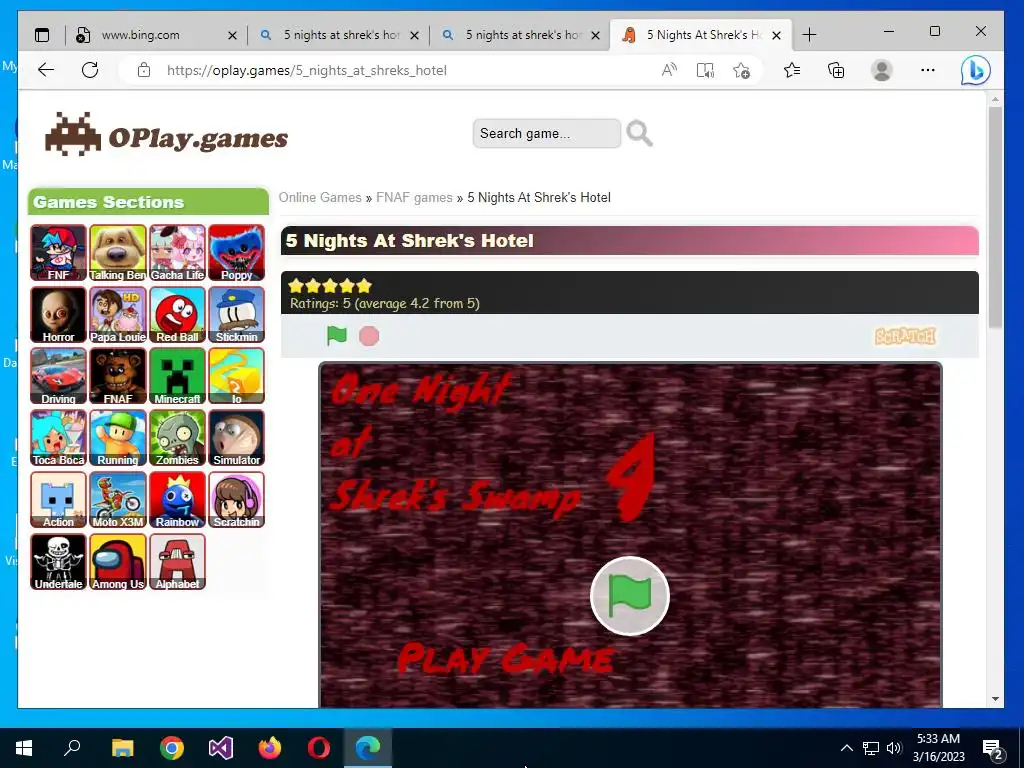The image size is (1024, 768).
Task: View site information lock icon
Action: point(144,70)
